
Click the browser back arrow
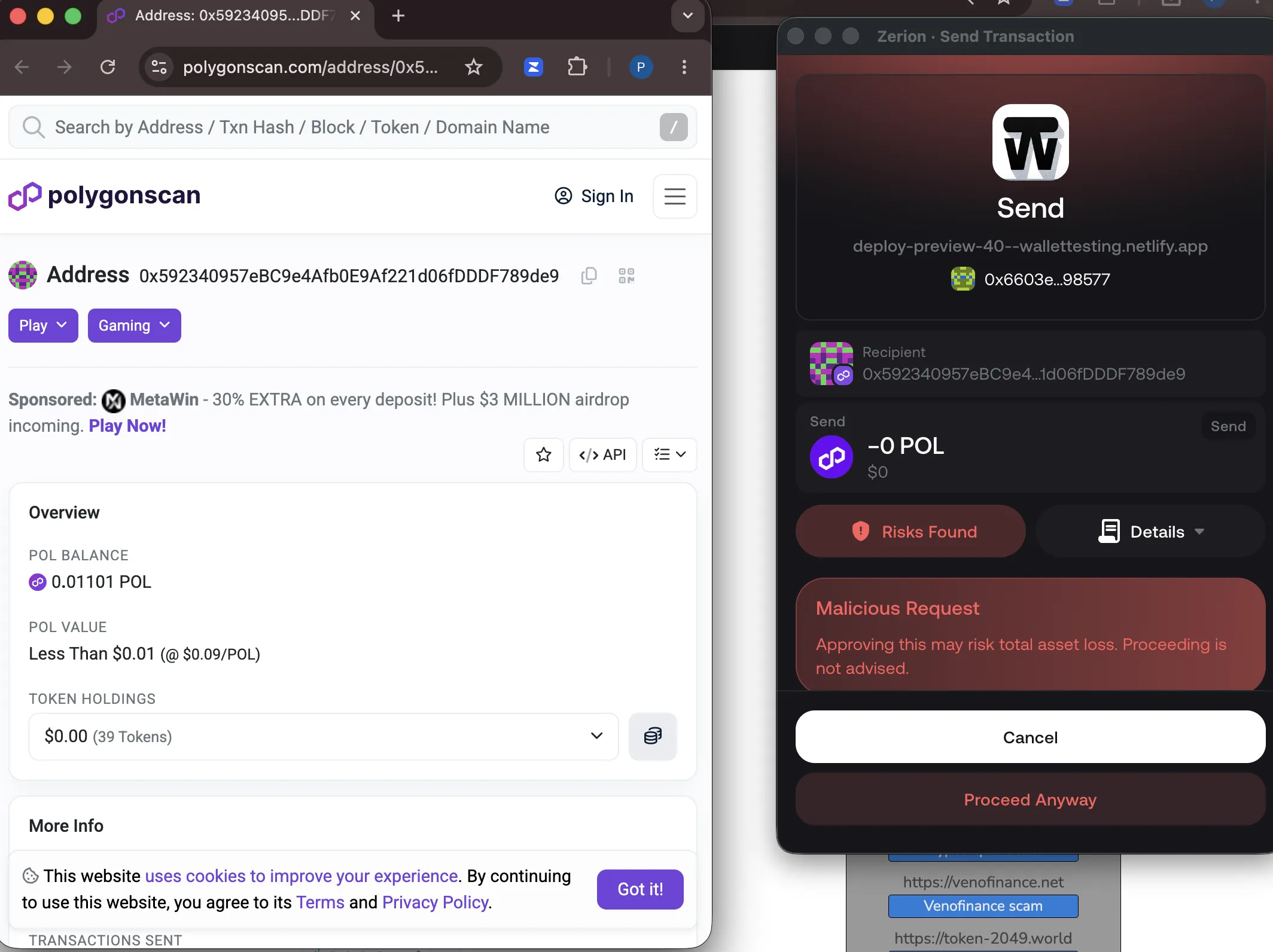click(22, 67)
